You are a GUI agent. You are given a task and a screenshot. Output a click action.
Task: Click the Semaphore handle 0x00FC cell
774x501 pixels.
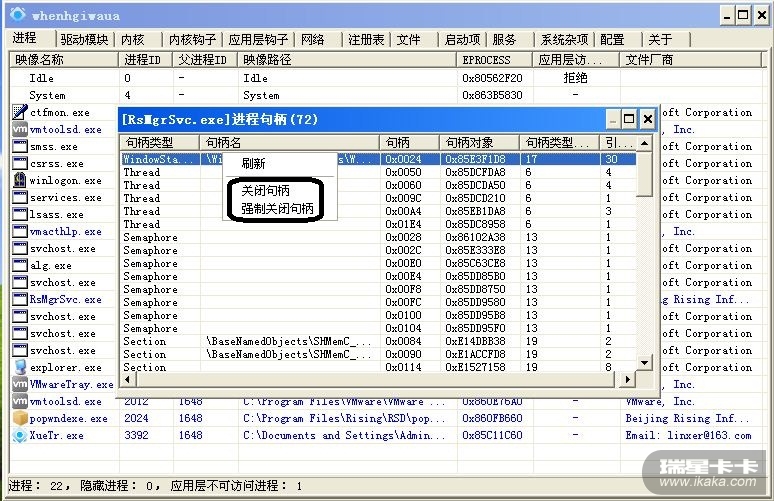point(403,302)
